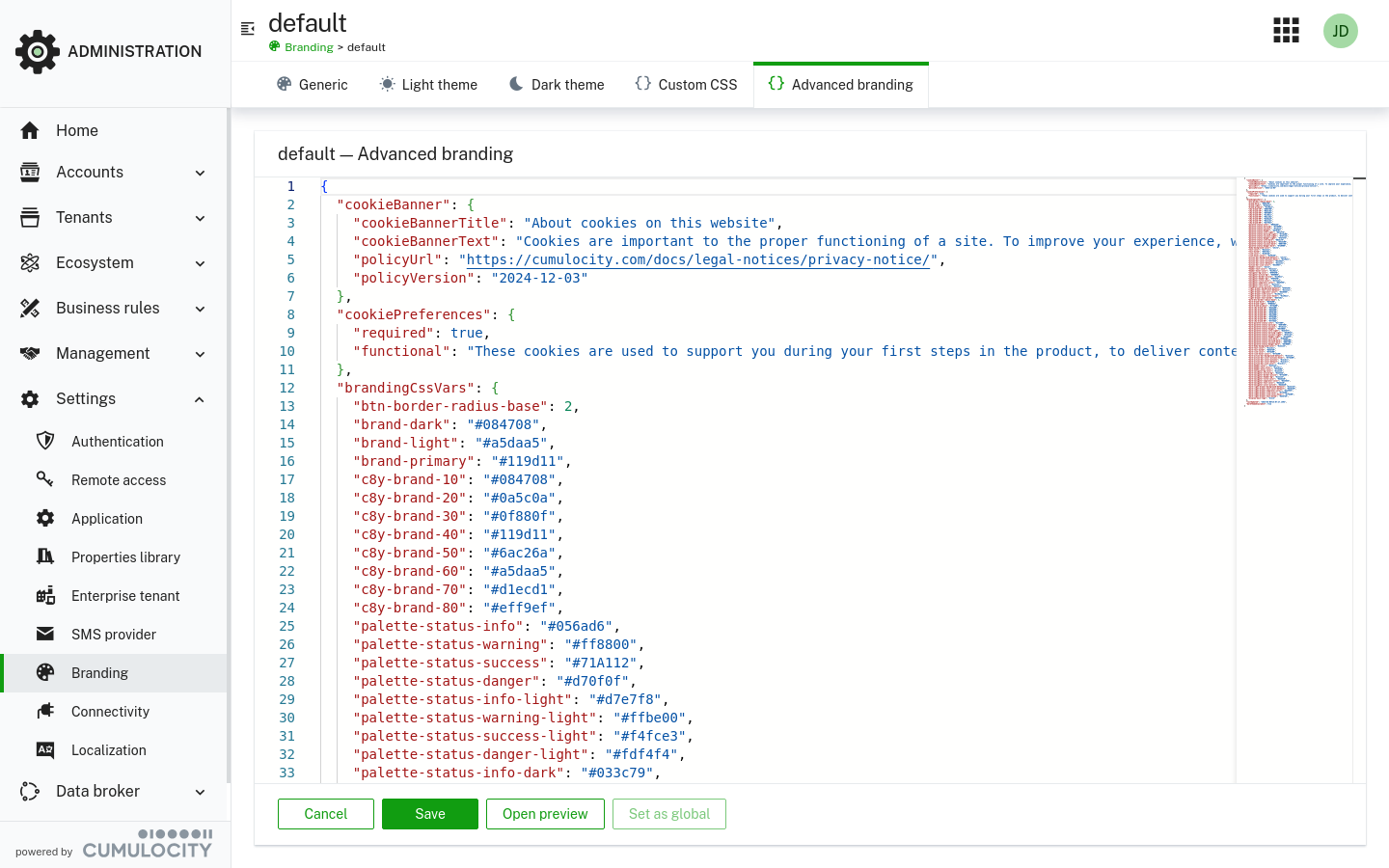
Task: Open Authentication via its shield icon
Action: 45,441
